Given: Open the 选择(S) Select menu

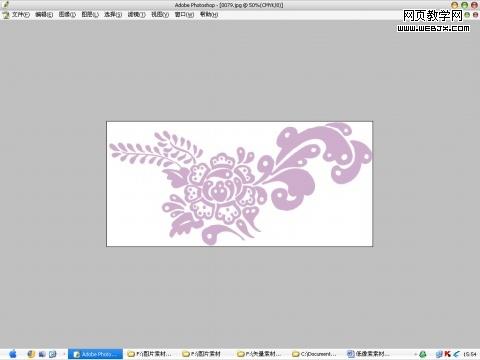Looking at the screenshot, I should tap(113, 15).
